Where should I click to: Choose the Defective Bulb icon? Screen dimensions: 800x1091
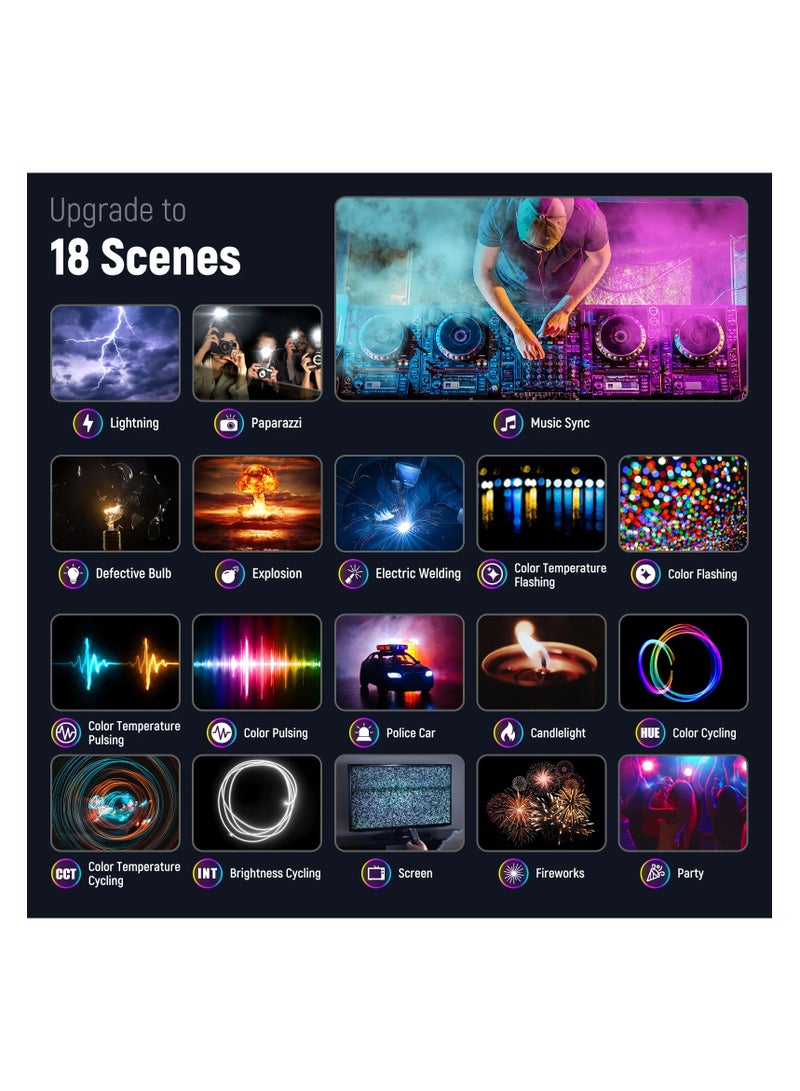click(x=74, y=574)
